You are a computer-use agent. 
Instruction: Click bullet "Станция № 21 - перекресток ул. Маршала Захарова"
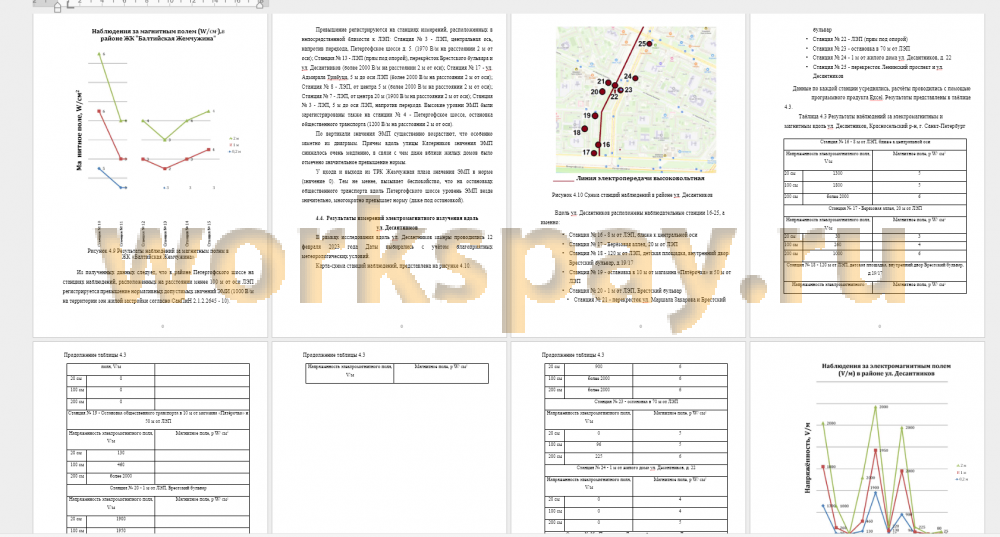649,299
